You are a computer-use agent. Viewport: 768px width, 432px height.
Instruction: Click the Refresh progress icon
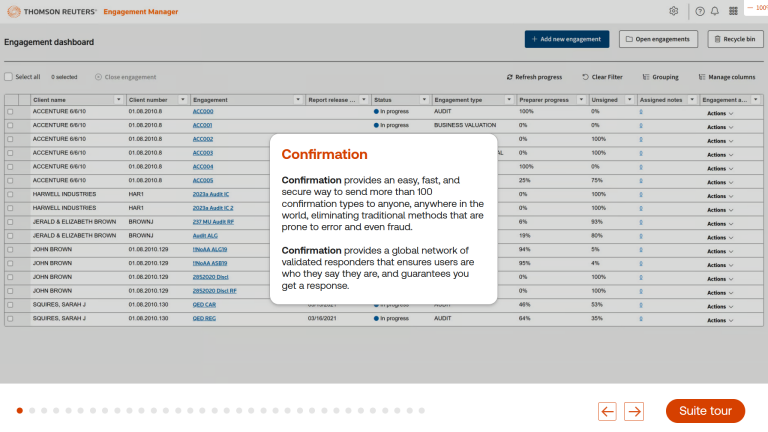pos(509,77)
